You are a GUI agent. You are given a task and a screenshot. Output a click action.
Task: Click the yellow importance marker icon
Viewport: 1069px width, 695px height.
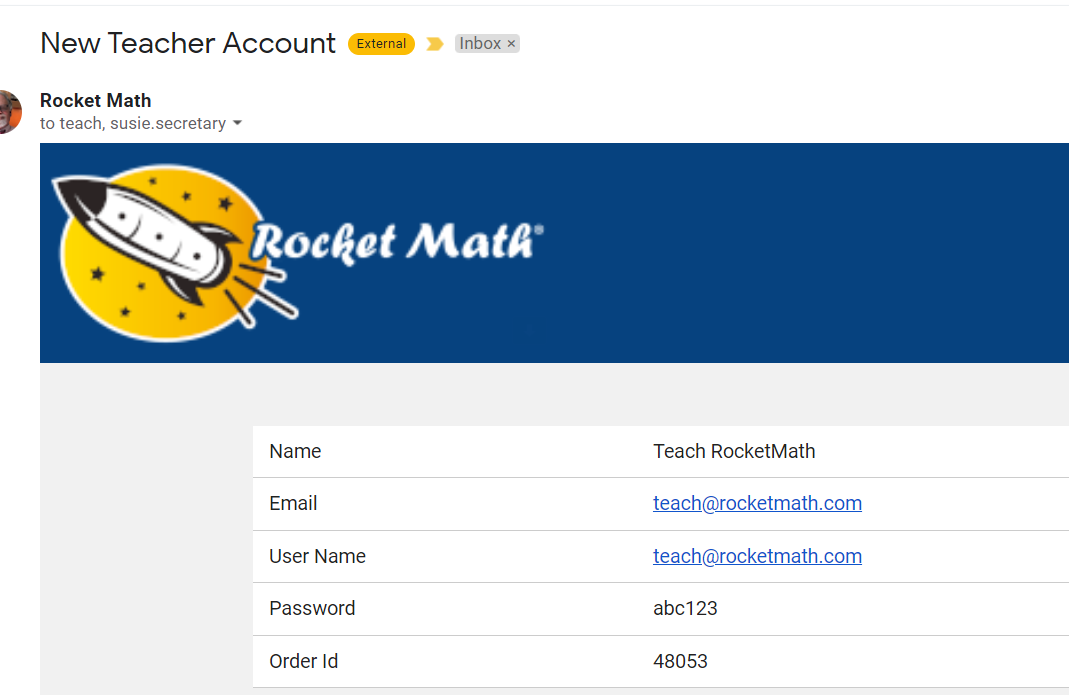tap(435, 44)
